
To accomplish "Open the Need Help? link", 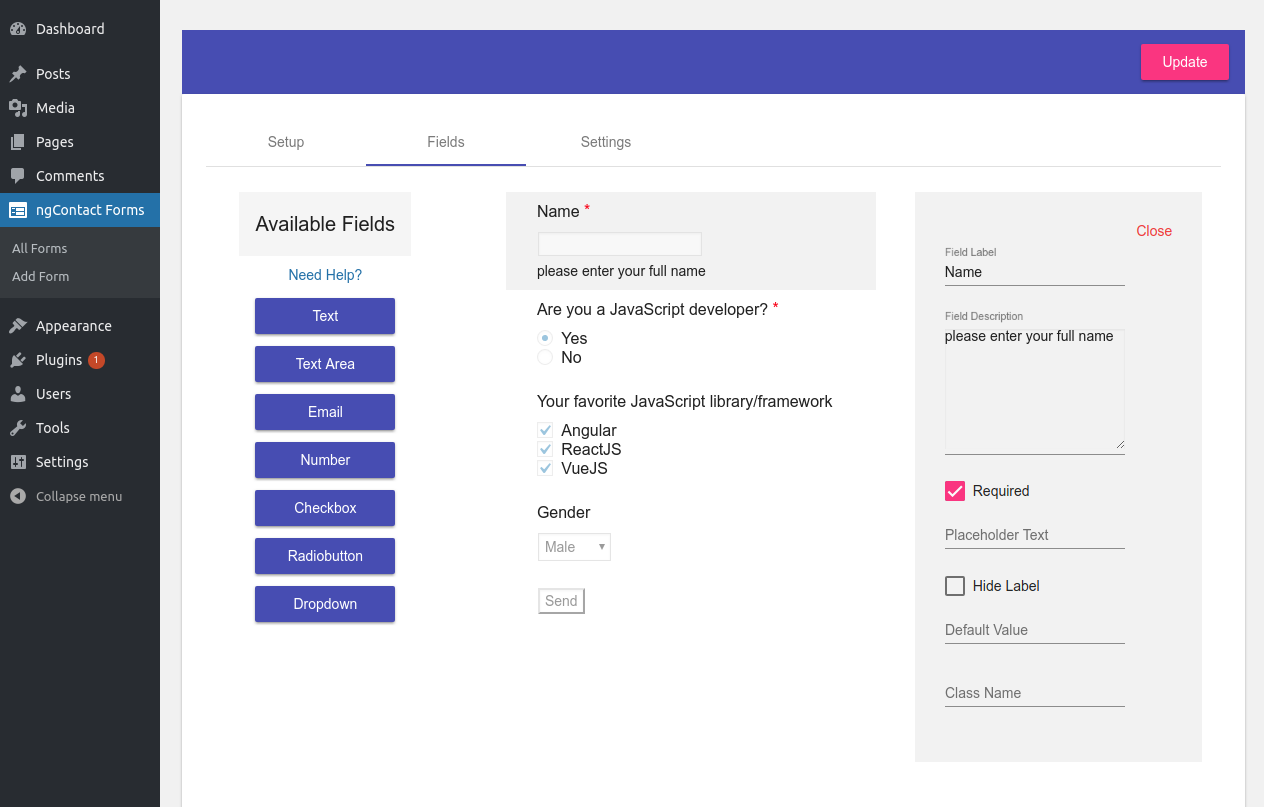I will pos(325,275).
